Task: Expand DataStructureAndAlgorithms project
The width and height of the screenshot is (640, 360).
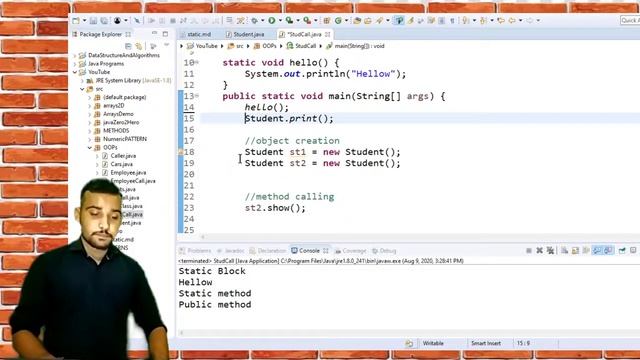Action: tap(75, 56)
